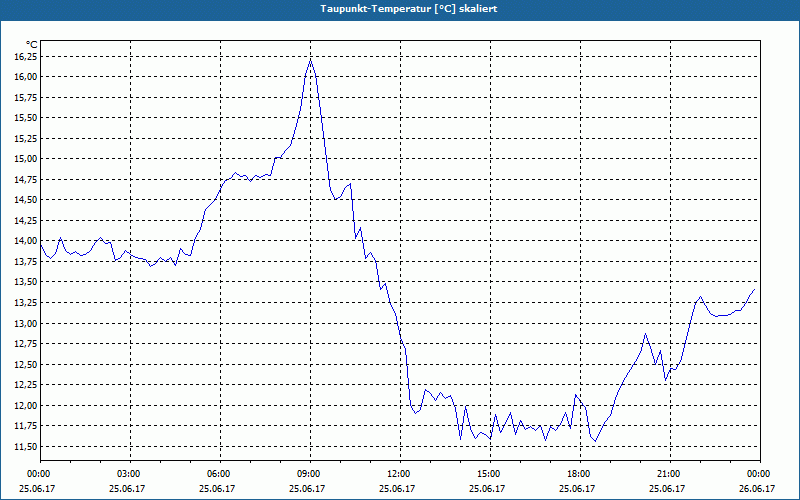The width and height of the screenshot is (800, 500).
Task: Click the '25.06.17' date under 21:00
Action: [x=667, y=489]
